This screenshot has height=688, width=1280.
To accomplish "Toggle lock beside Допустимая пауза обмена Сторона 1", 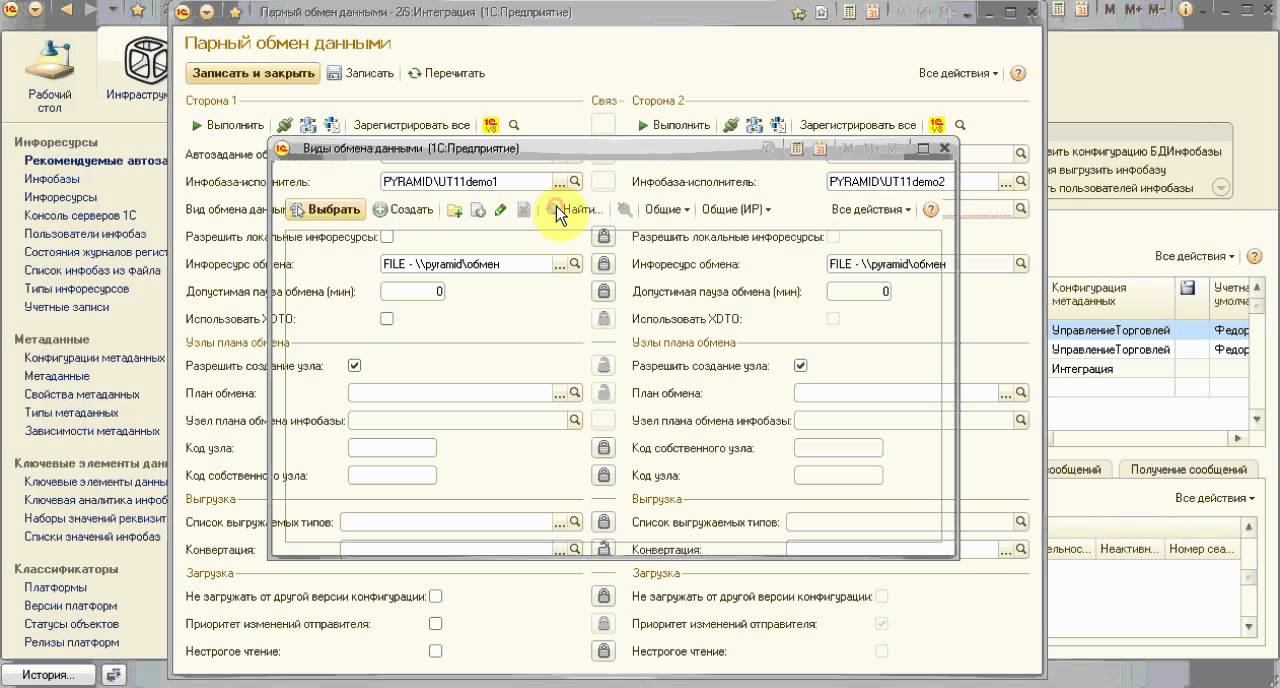I will (x=603, y=291).
